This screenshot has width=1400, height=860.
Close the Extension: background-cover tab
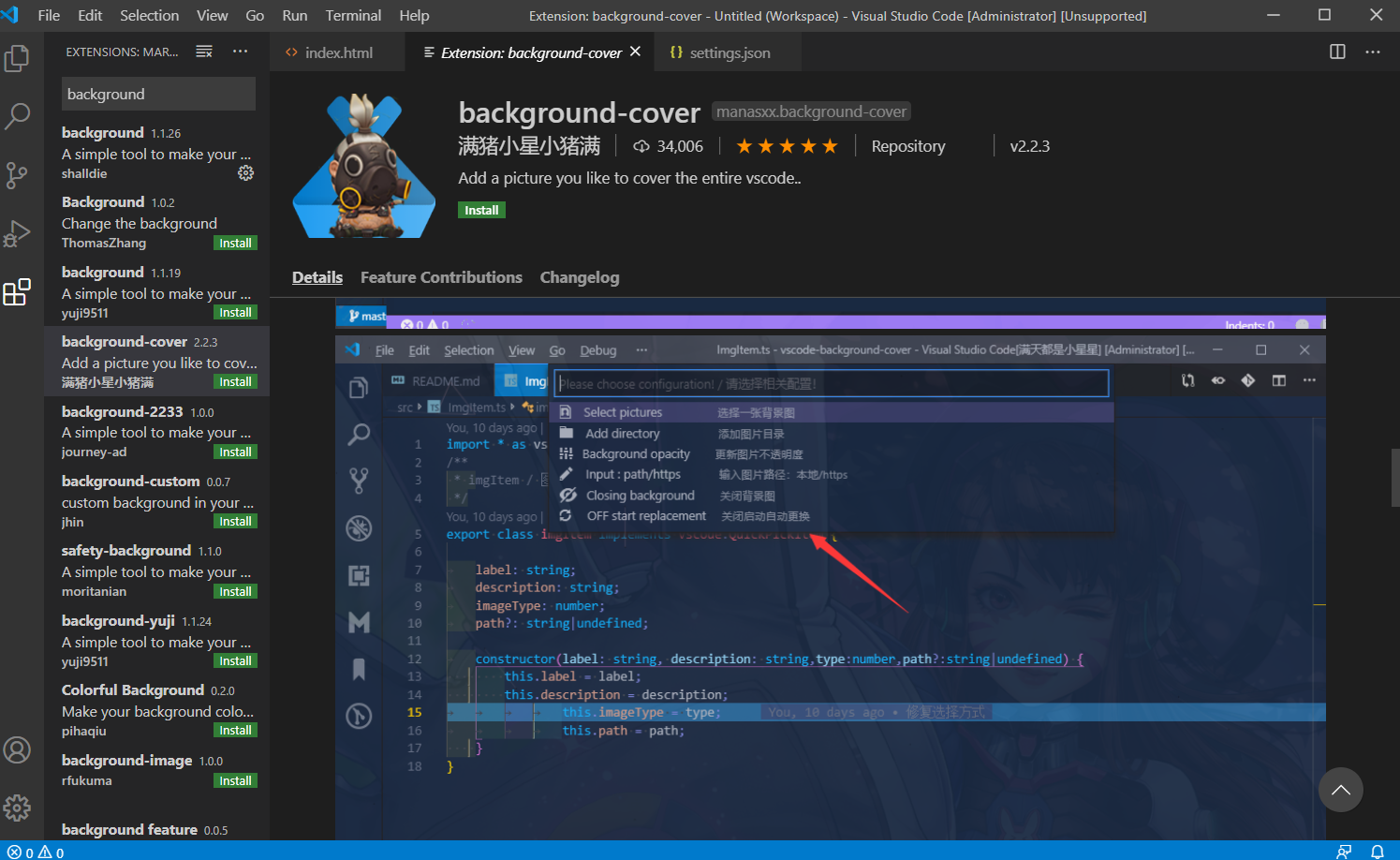(x=636, y=52)
